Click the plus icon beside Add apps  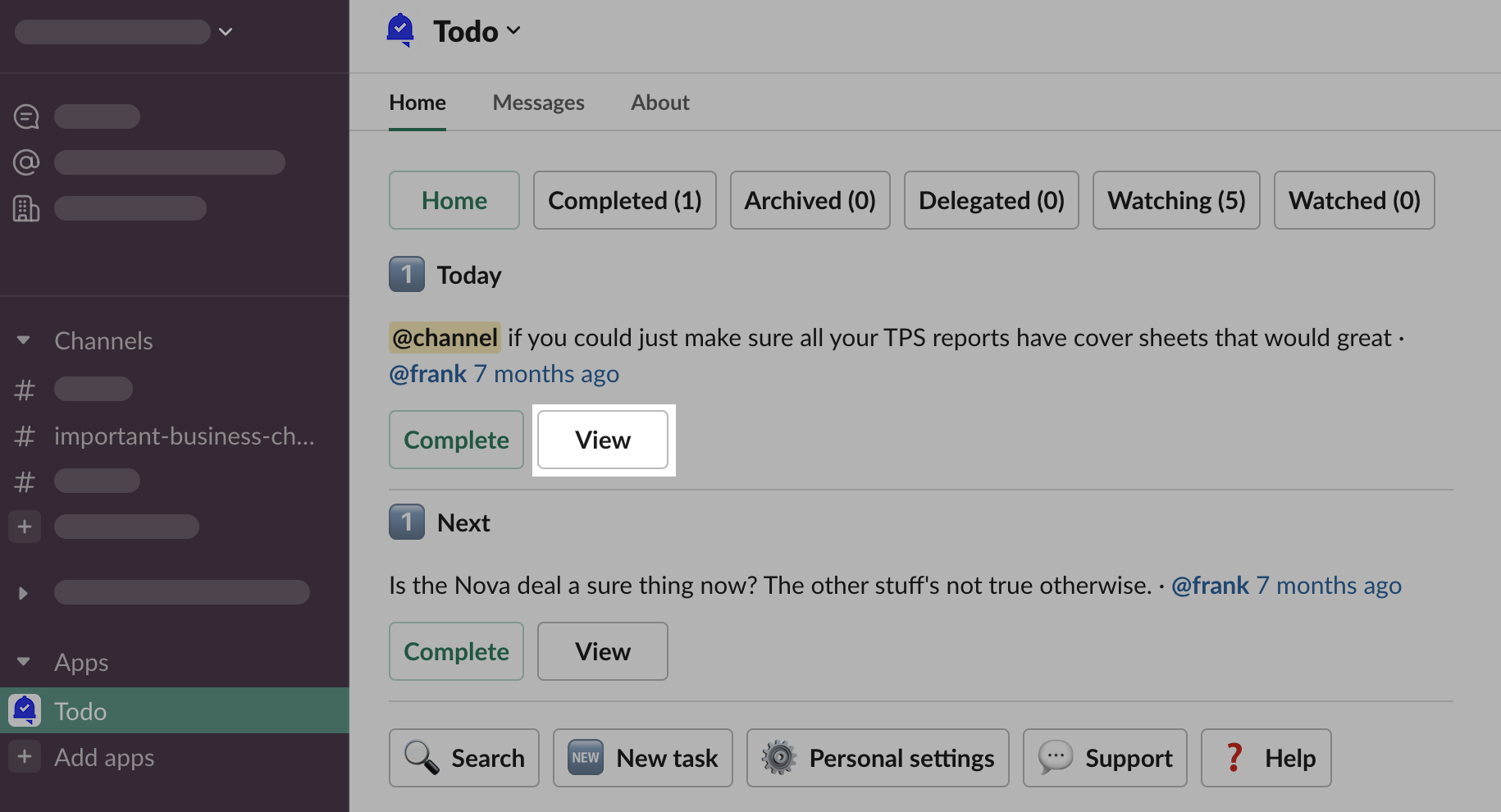[25, 756]
